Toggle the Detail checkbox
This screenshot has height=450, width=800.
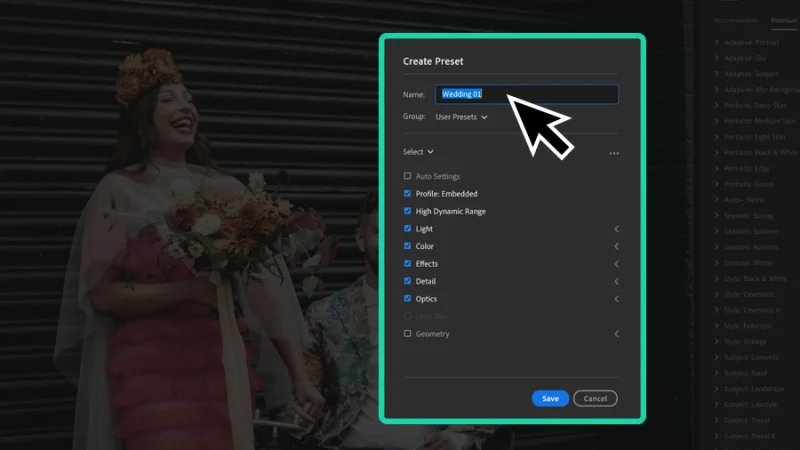point(407,281)
